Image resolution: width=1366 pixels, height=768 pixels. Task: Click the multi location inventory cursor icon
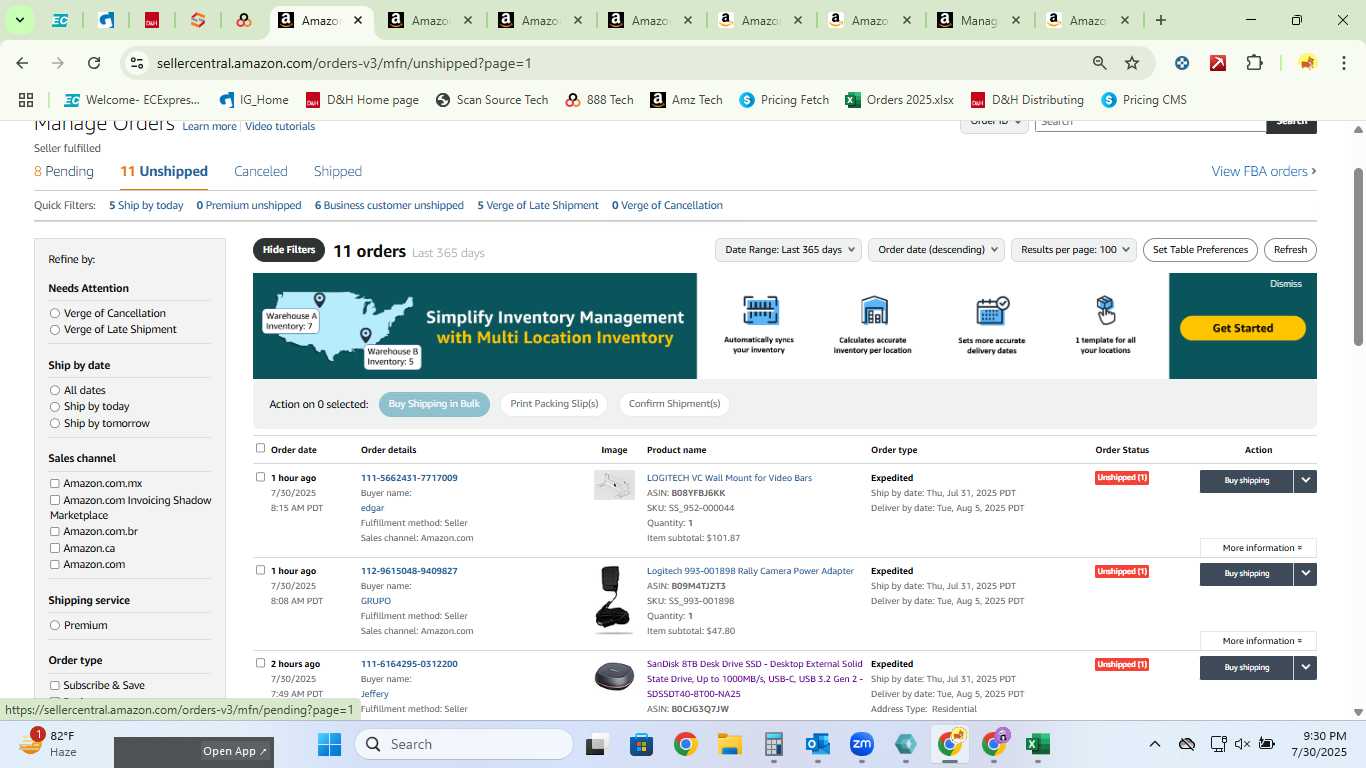[x=1105, y=310]
